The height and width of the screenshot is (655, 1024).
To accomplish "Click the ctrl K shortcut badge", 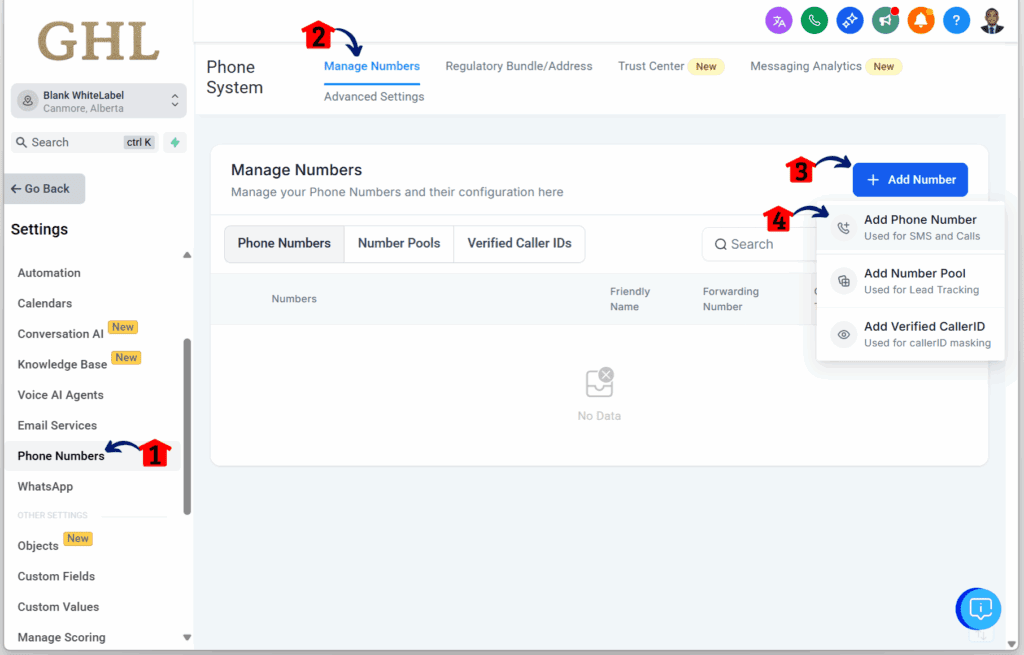I will [x=139, y=142].
